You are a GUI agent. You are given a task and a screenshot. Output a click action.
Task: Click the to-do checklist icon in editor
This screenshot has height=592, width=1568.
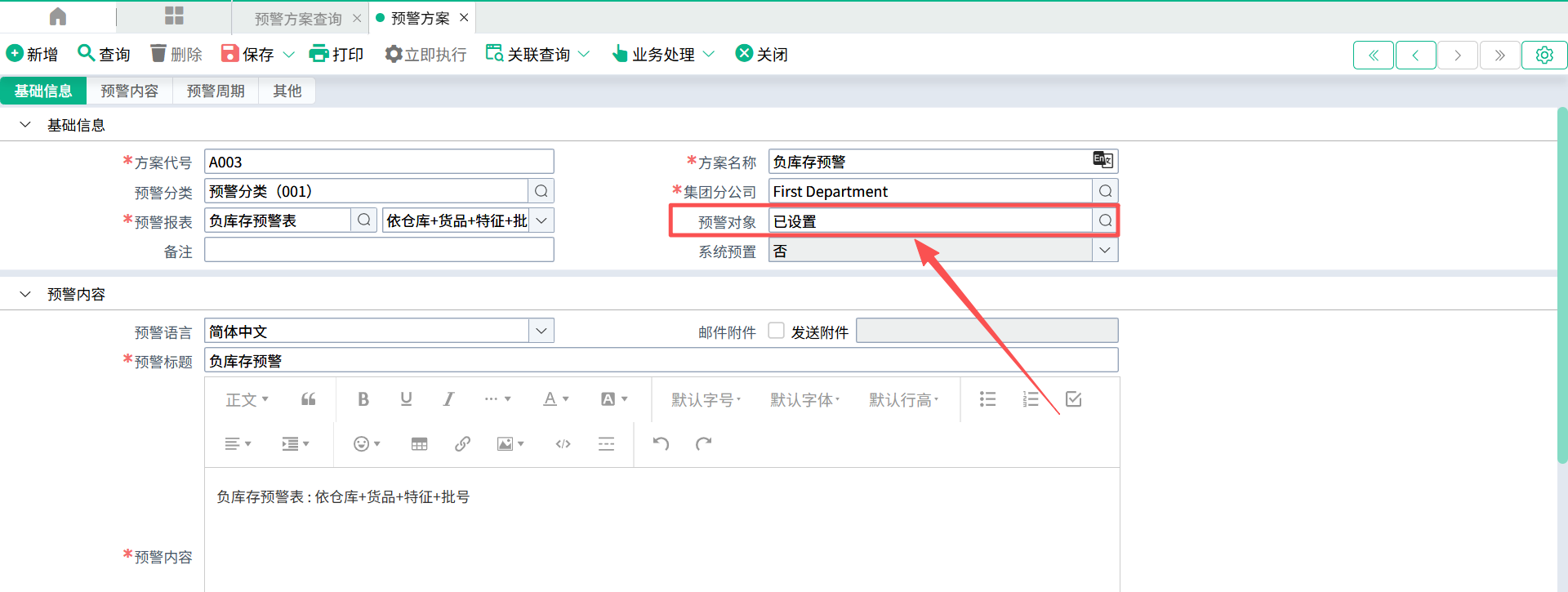click(x=1073, y=399)
